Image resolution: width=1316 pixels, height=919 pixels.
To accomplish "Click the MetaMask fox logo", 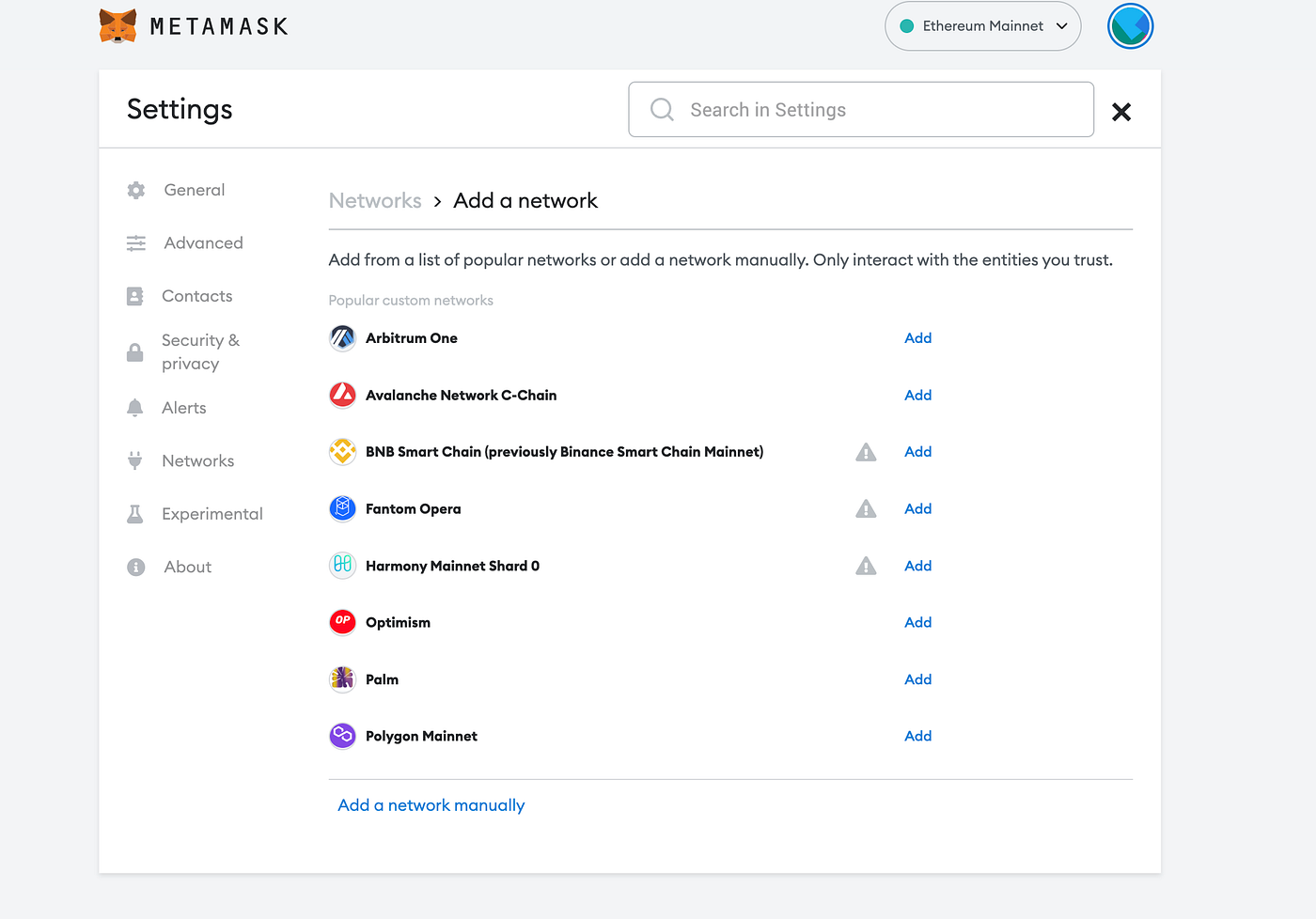I will click(117, 26).
